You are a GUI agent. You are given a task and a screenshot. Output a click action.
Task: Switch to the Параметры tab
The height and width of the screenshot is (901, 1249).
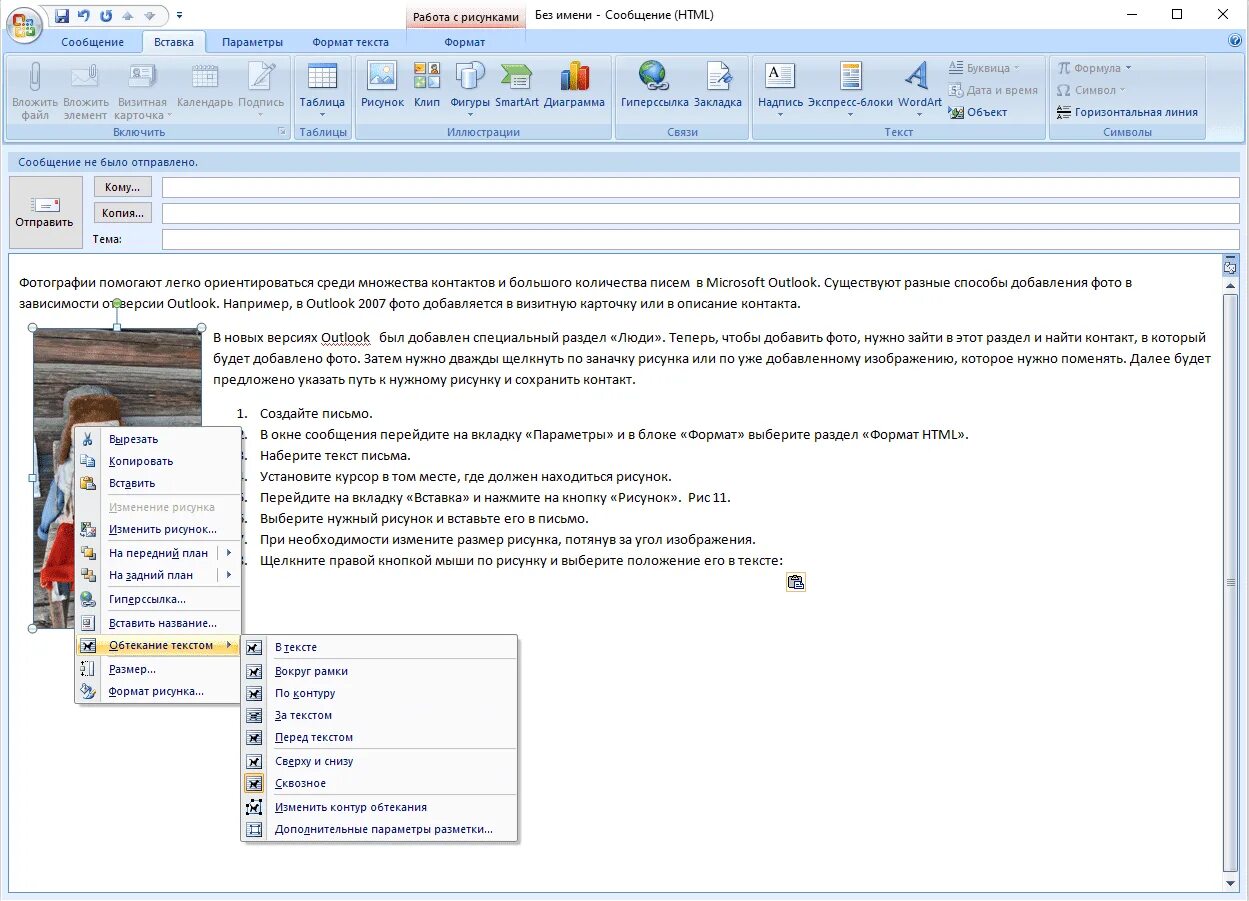(x=252, y=42)
